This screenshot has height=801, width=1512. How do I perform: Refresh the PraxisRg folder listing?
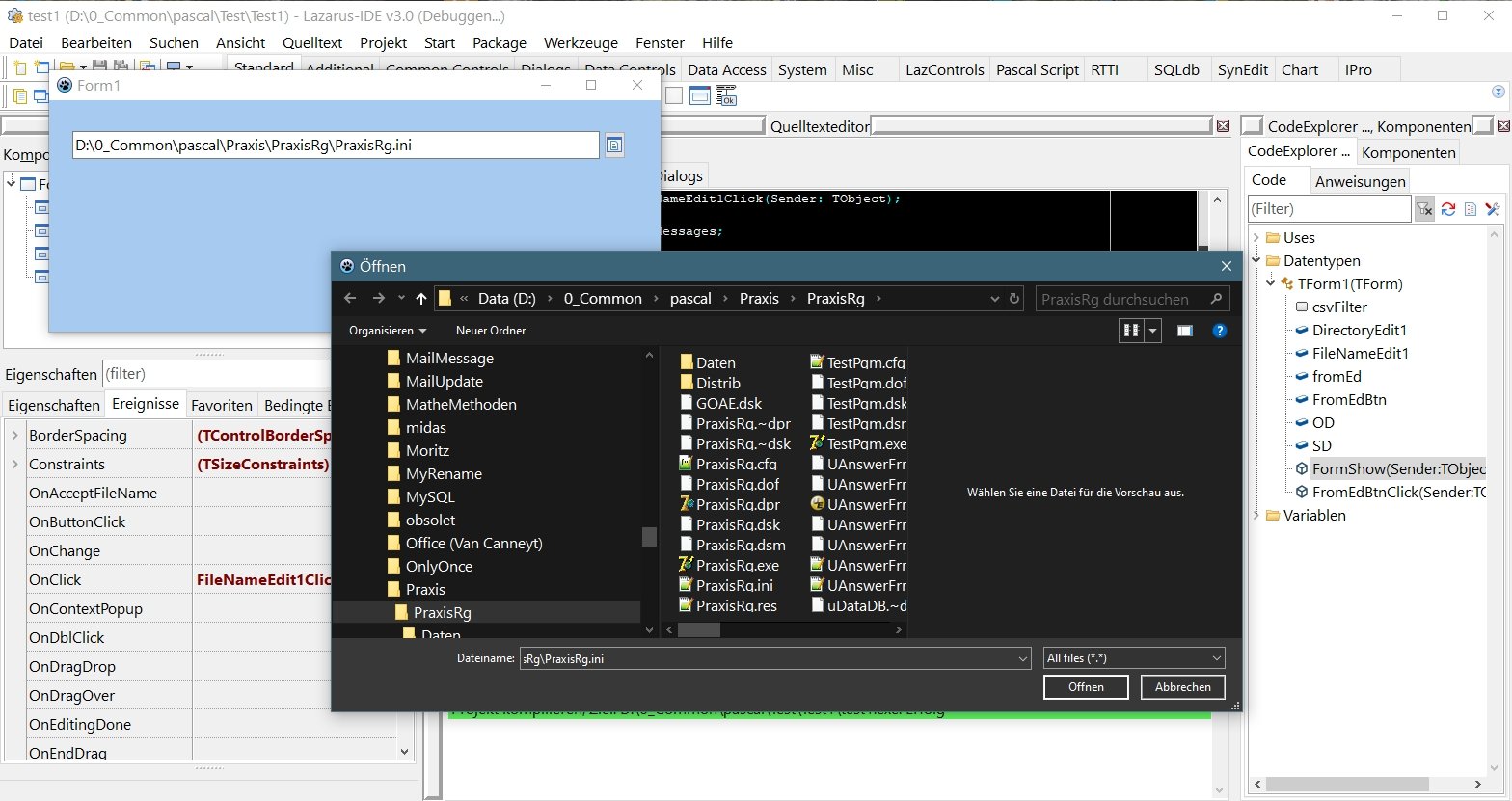(1014, 299)
